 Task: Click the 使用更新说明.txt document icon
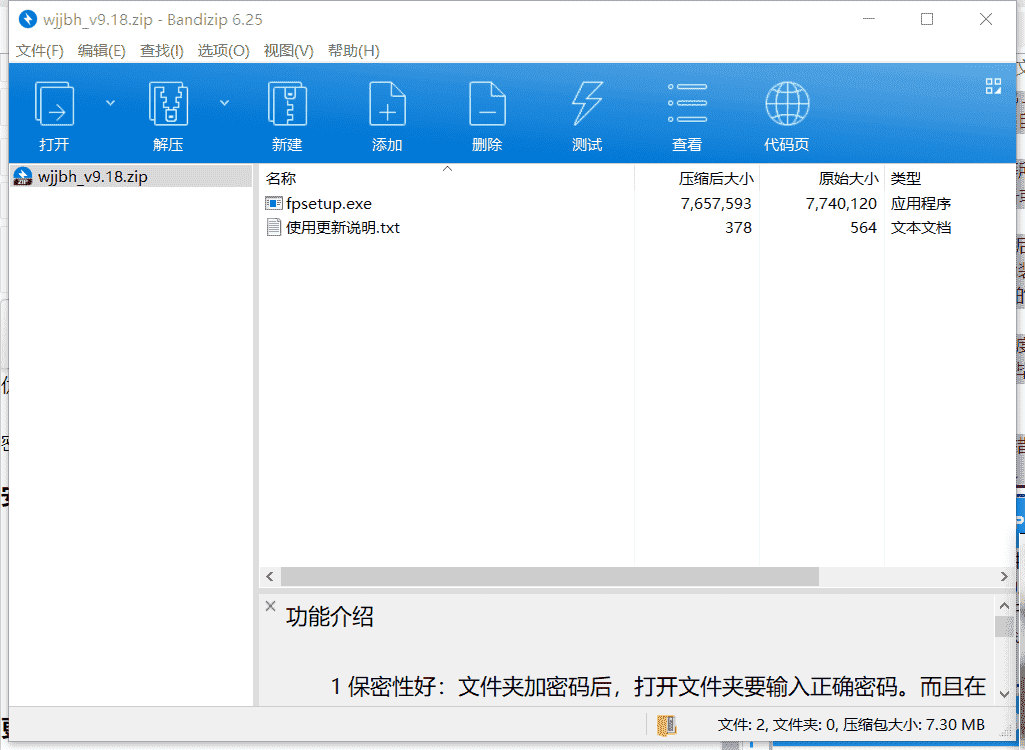(x=273, y=228)
